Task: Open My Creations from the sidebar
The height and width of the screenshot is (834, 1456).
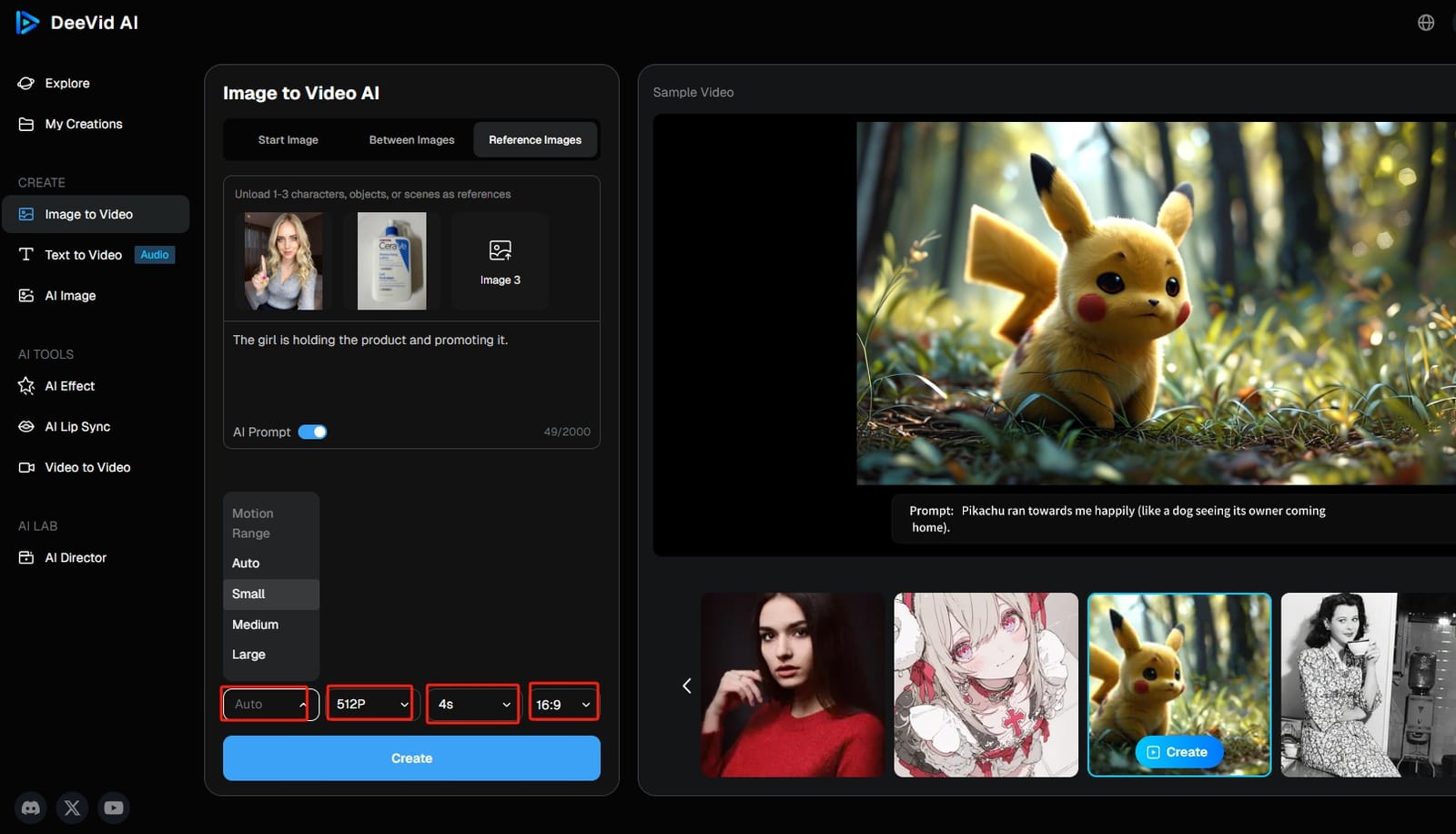Action: [x=83, y=124]
